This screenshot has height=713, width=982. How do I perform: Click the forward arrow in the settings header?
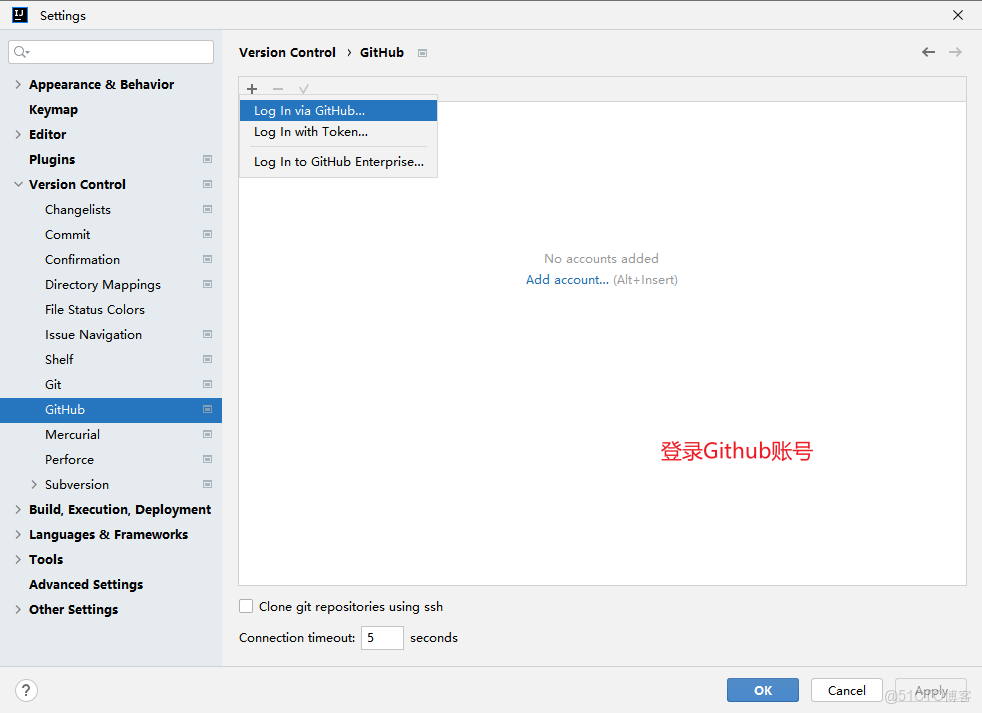click(956, 52)
